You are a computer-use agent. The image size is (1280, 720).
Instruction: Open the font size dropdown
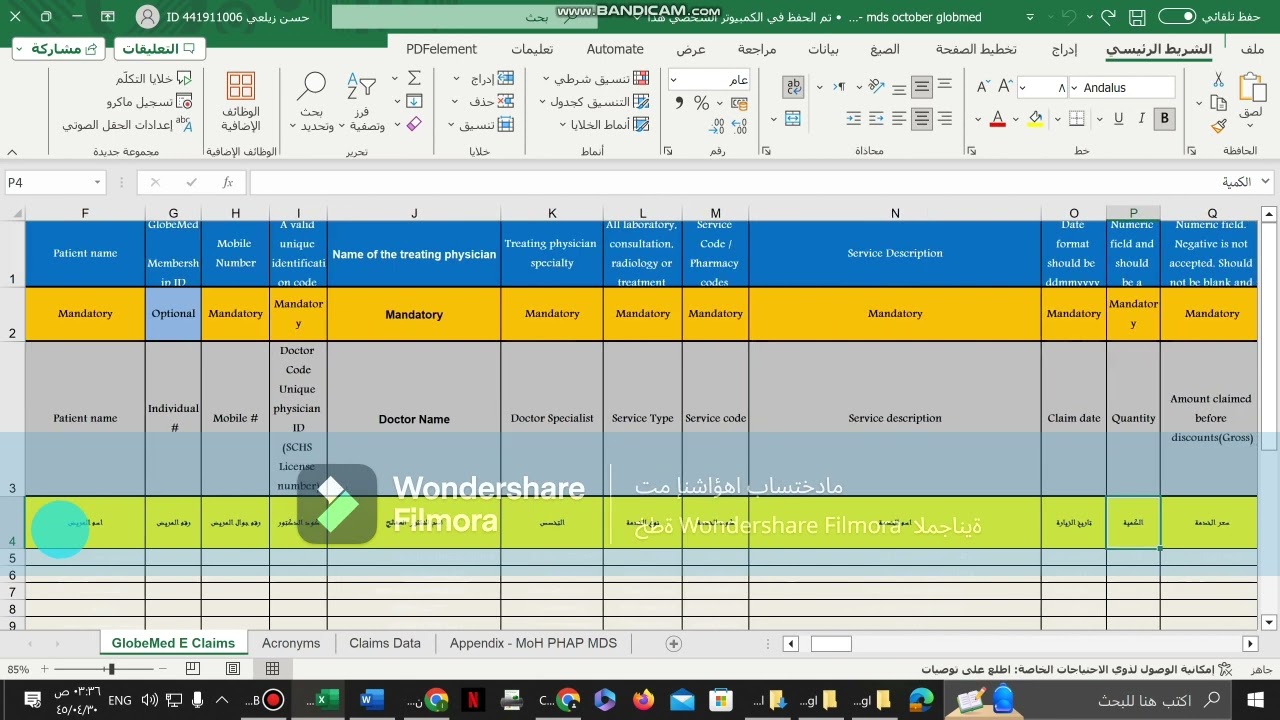click(1023, 88)
